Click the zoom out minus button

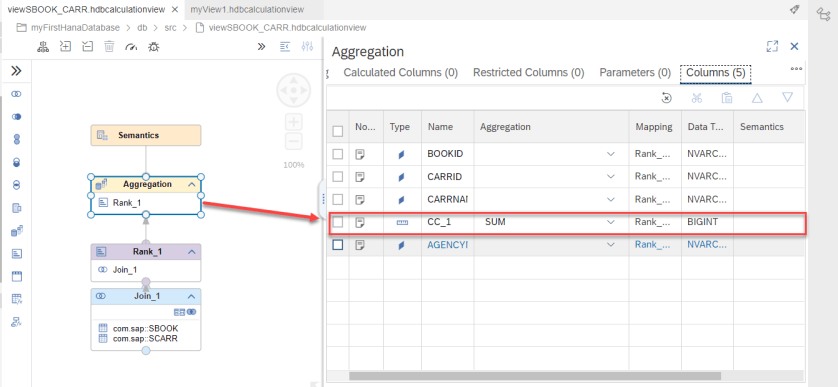click(293, 141)
